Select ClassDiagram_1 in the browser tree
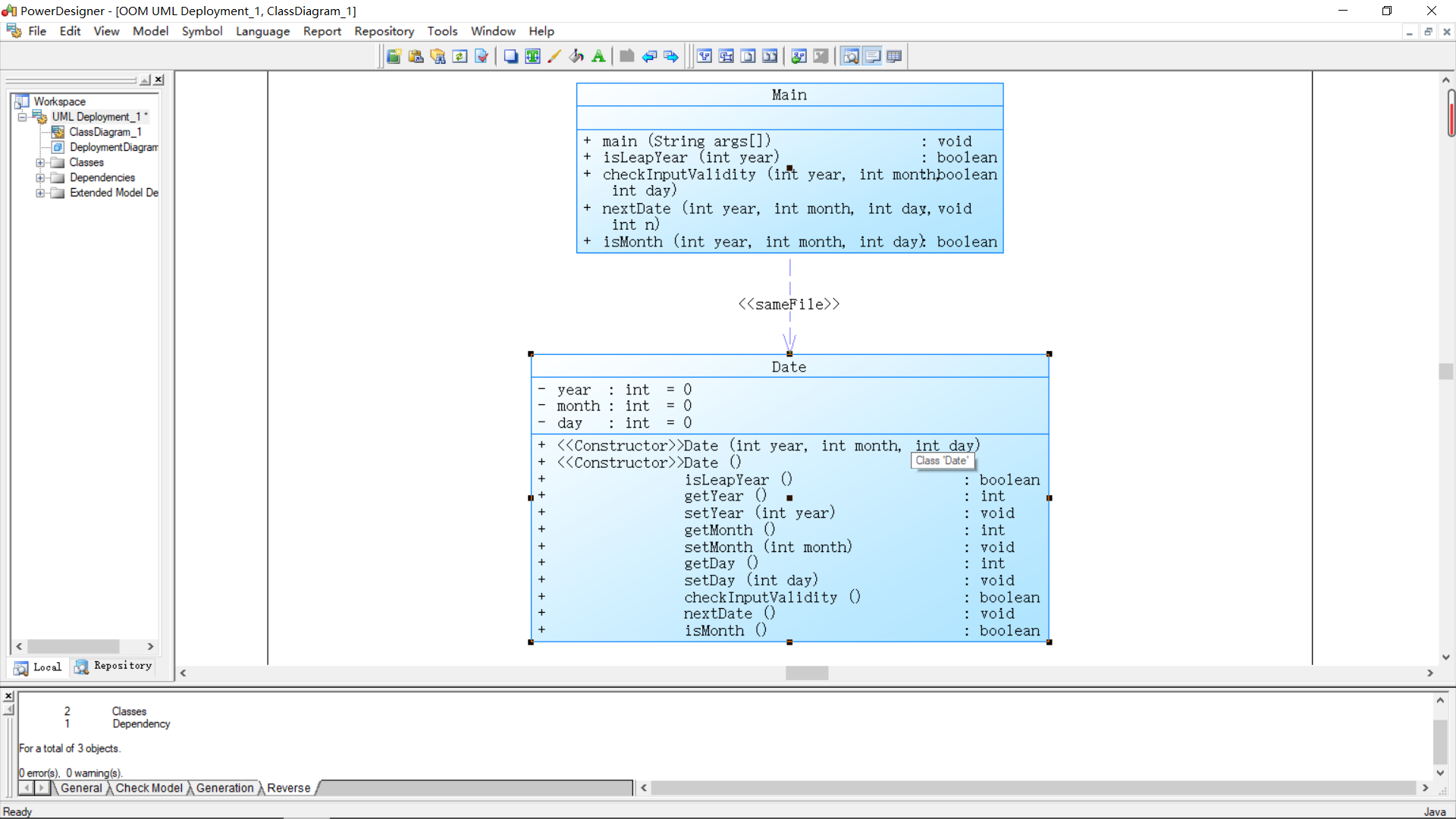The width and height of the screenshot is (1456, 819). pyautogui.click(x=105, y=132)
